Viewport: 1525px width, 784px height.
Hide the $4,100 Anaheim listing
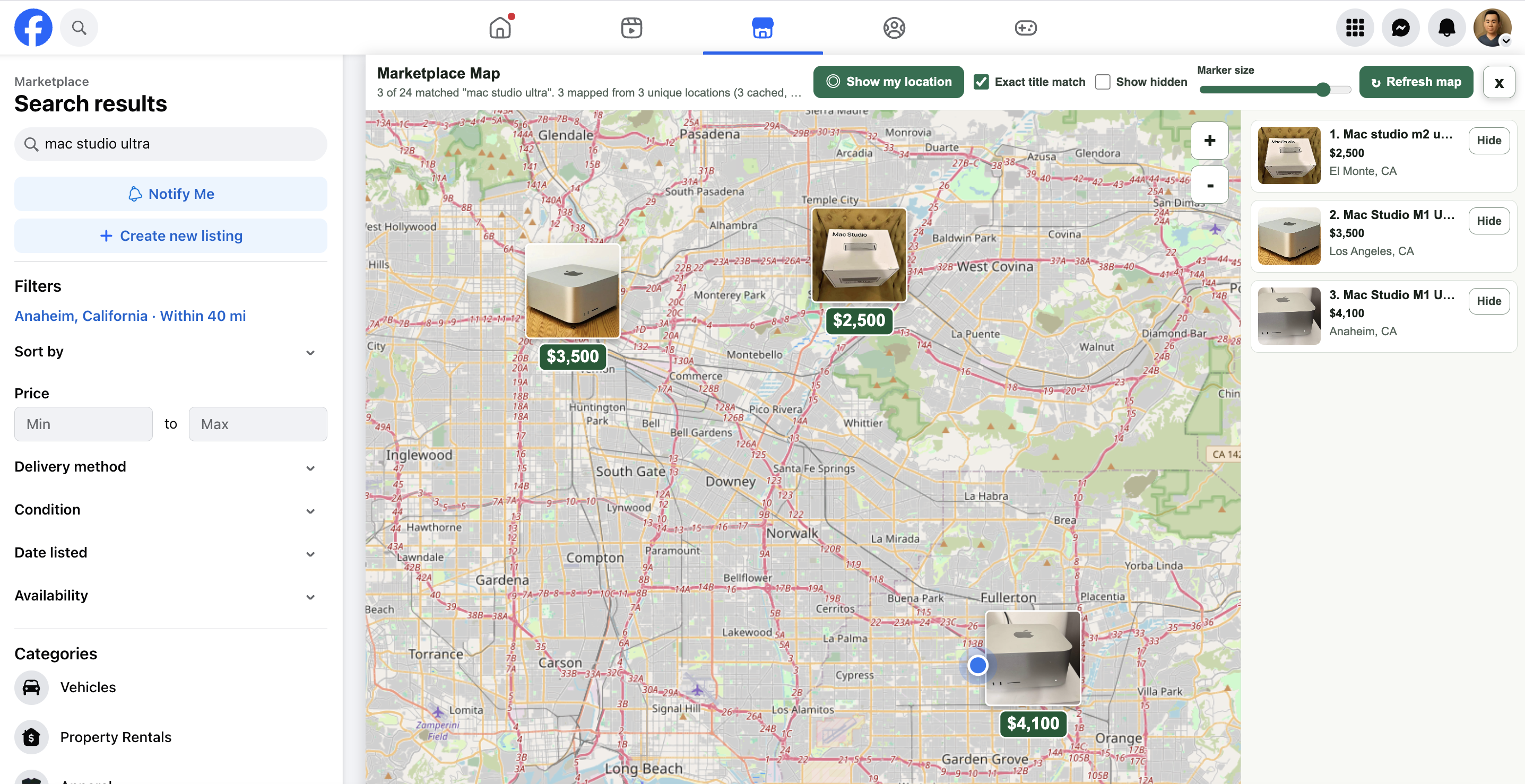1488,301
